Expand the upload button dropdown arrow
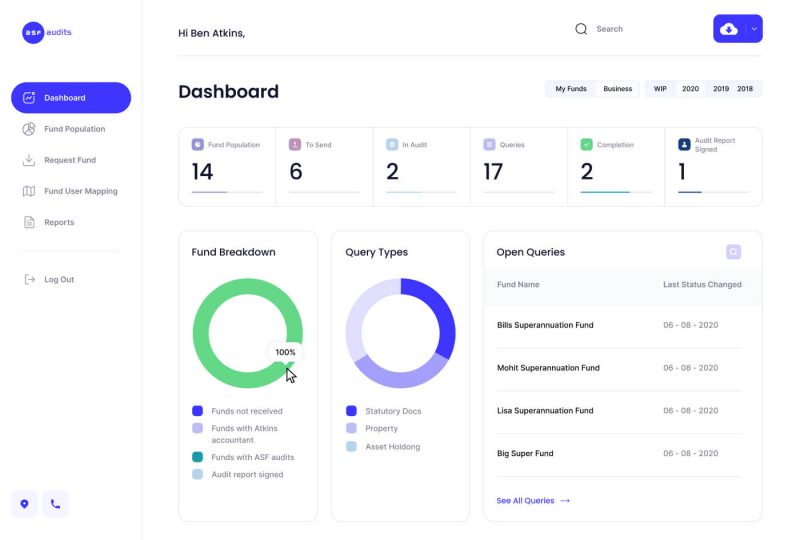 [x=754, y=29]
